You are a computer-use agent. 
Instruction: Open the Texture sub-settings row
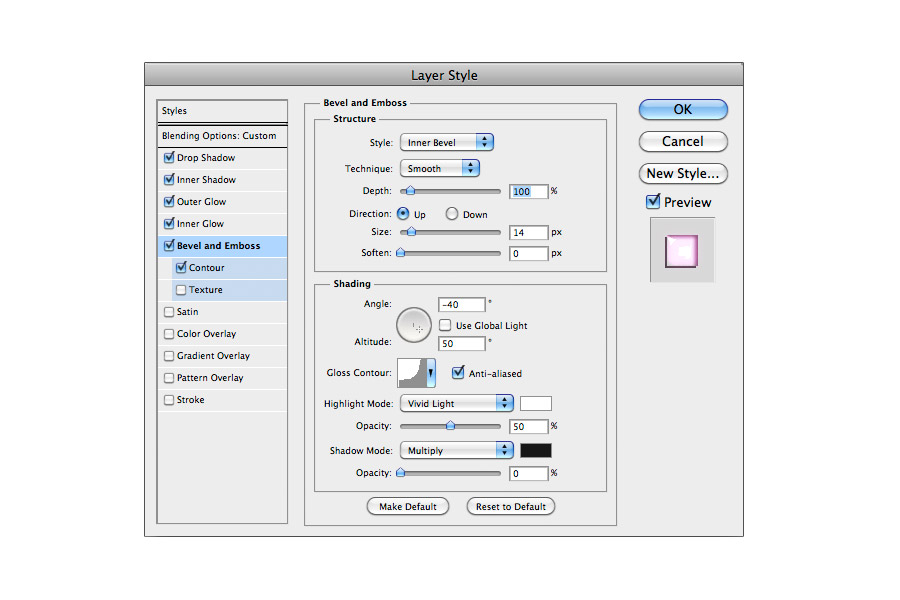(x=229, y=289)
